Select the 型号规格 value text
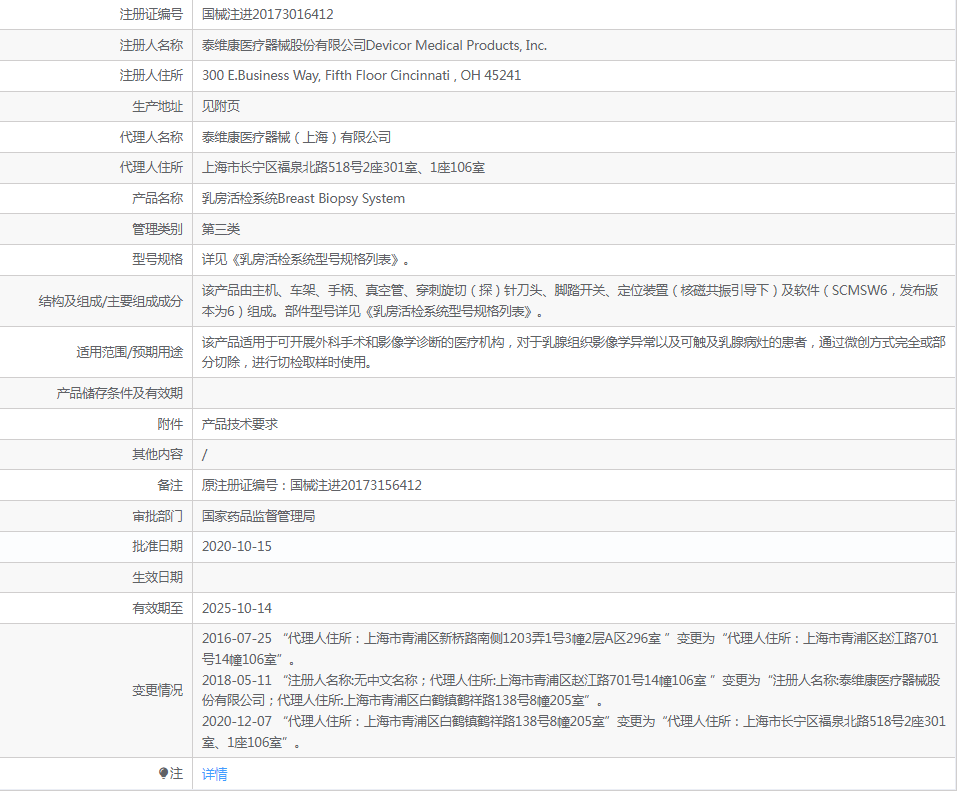 point(306,260)
